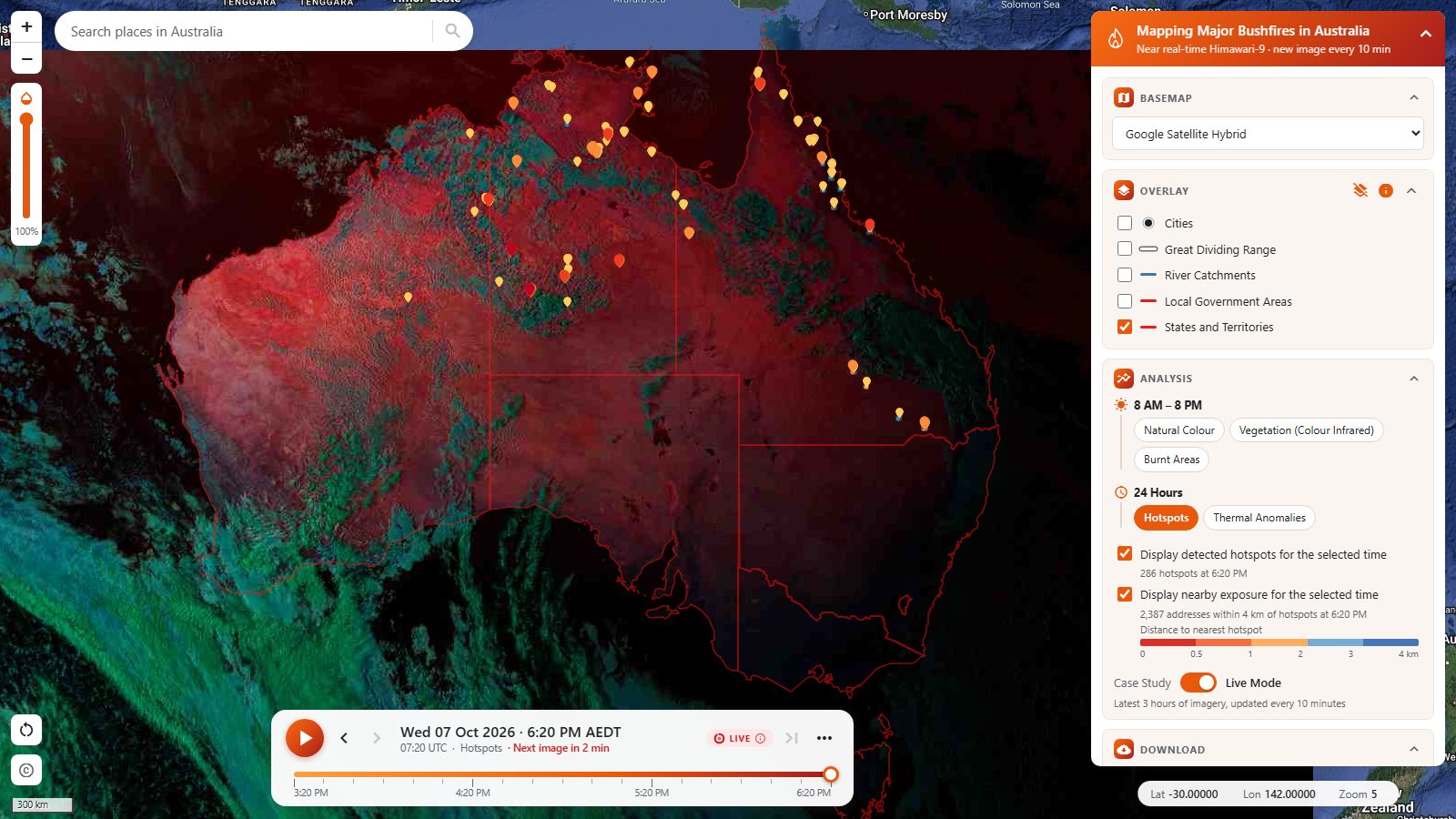Enable Local Government Areas overlay
Image resolution: width=1456 pixels, height=819 pixels.
[1125, 301]
